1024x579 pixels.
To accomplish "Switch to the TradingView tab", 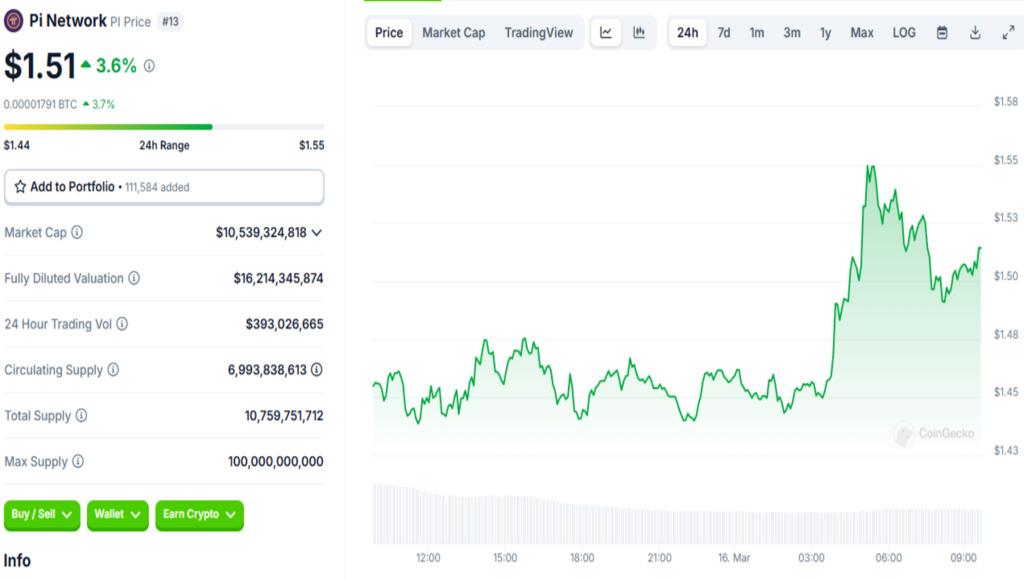I will [539, 33].
